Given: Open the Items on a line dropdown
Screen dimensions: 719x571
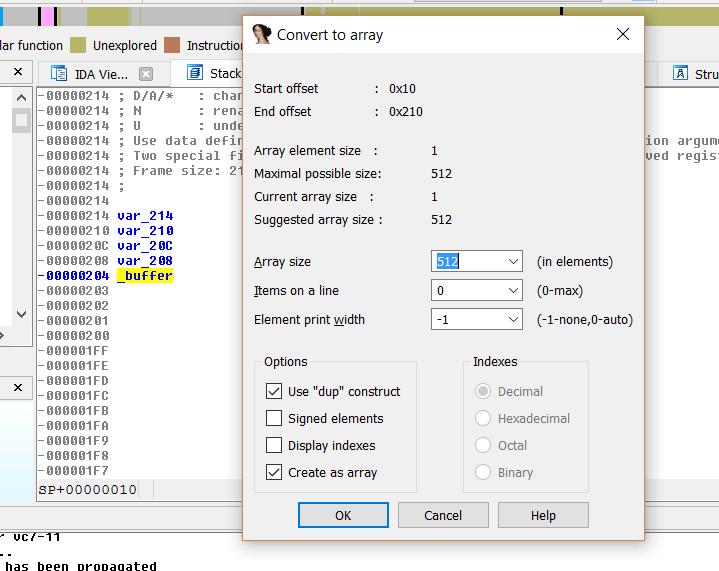Looking at the screenshot, I should 513,291.
